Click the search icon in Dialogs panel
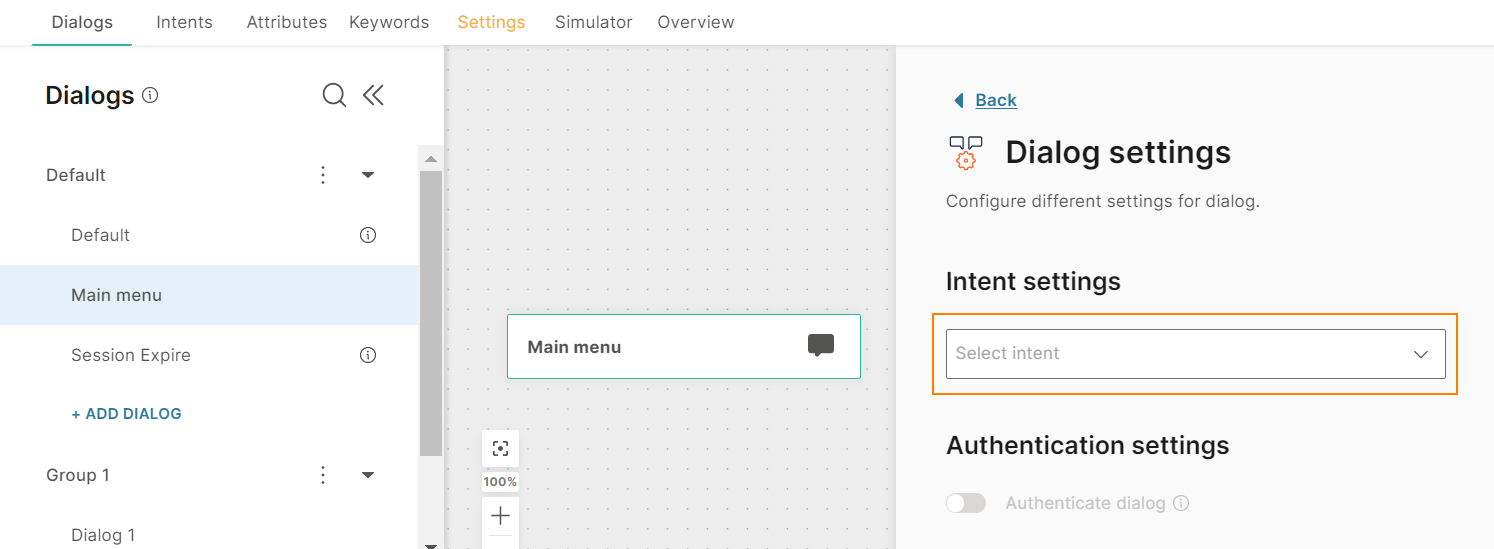 334,95
